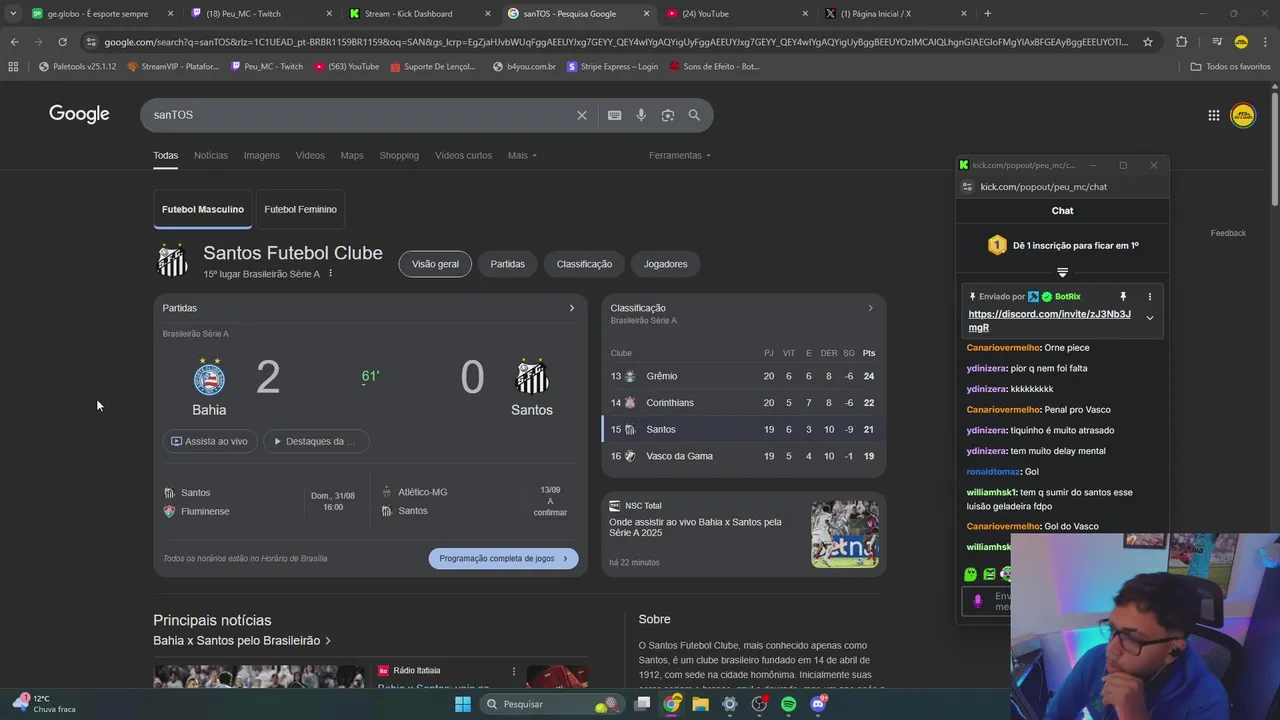This screenshot has height=720, width=1280.
Task: Open the pinned message options menu
Action: click(1149, 297)
